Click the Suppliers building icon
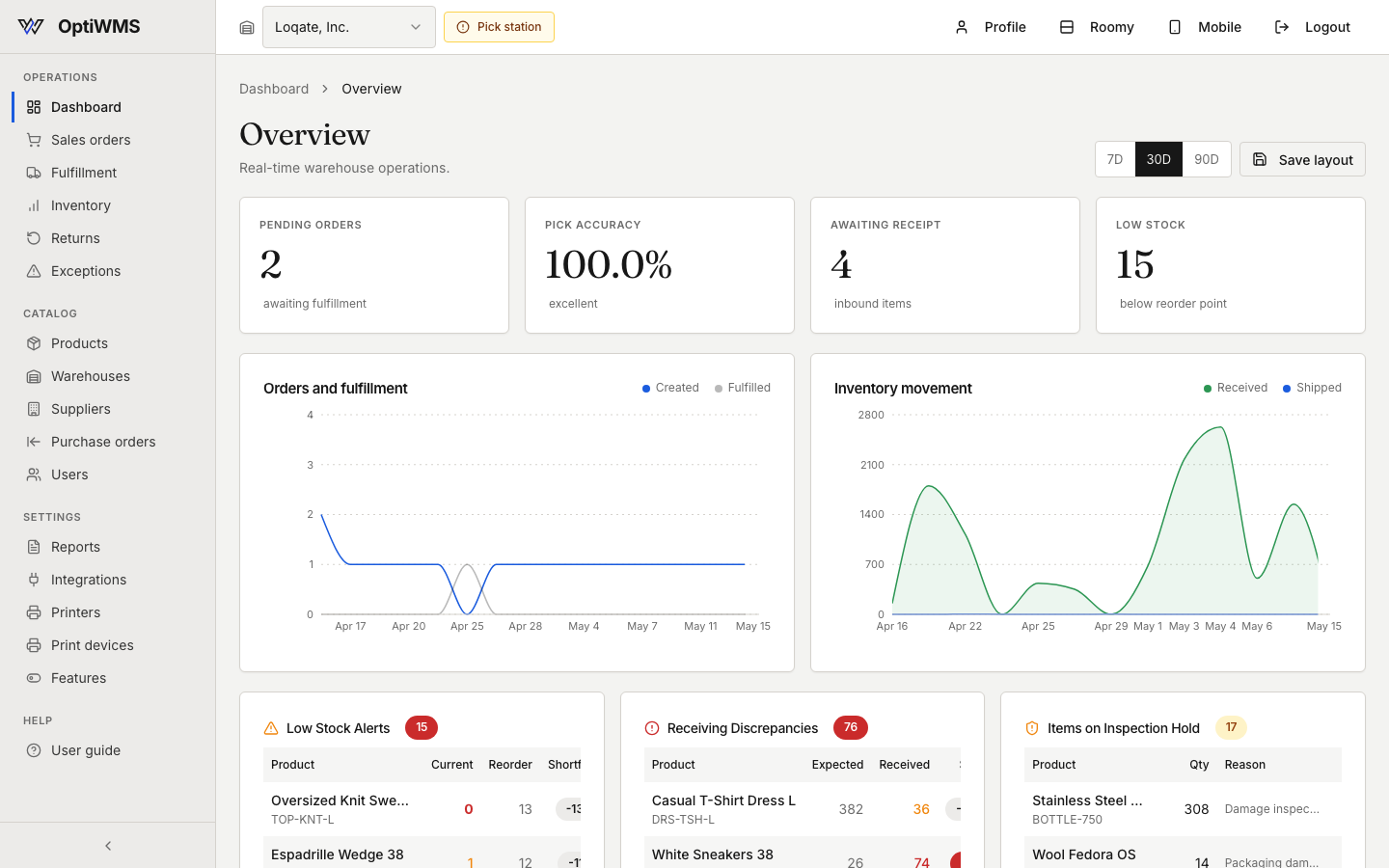The height and width of the screenshot is (868, 1389). pos(34,409)
